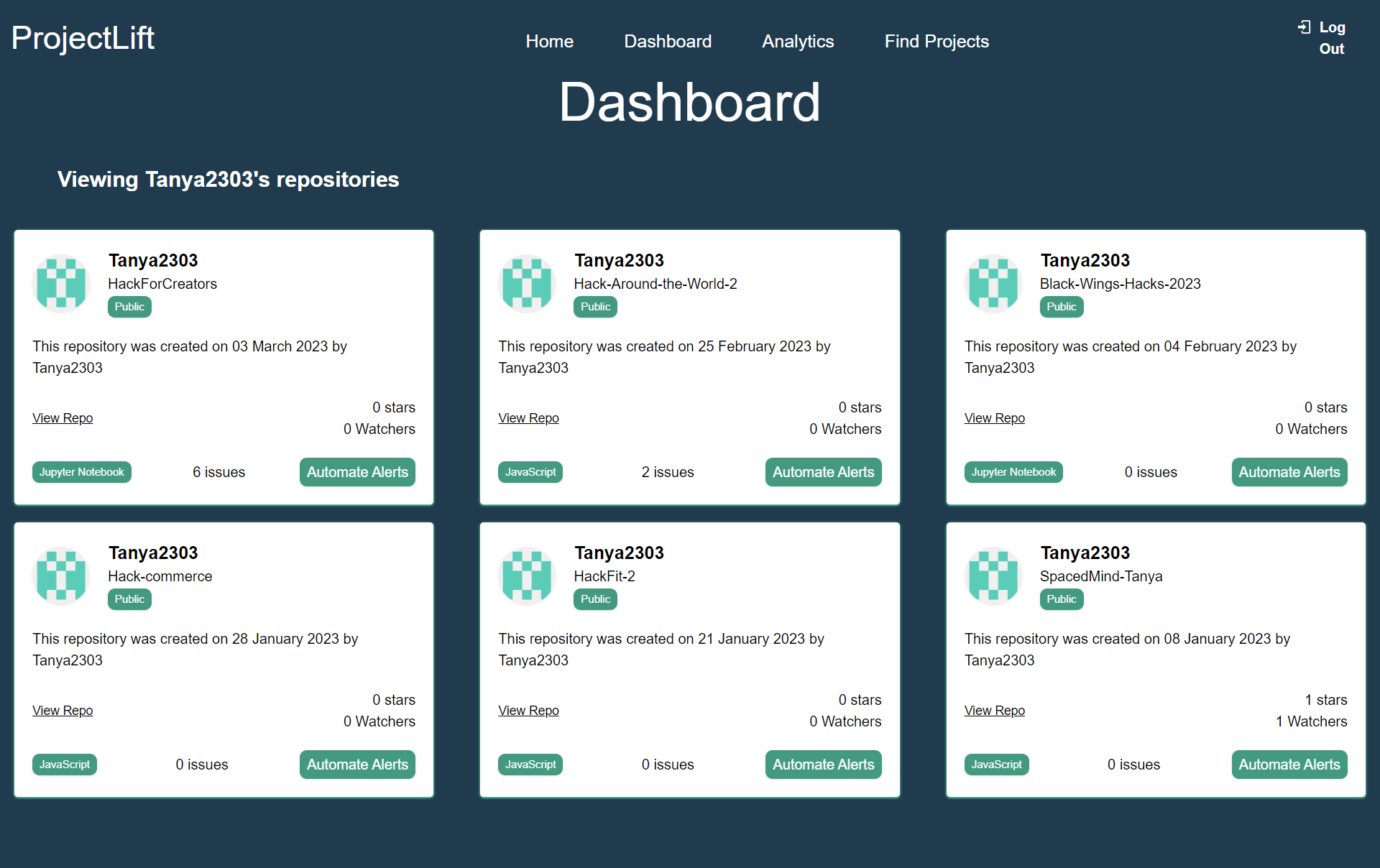Screen dimensions: 1380x868
Task: Open the Home navigation item
Action: pyautogui.click(x=549, y=42)
